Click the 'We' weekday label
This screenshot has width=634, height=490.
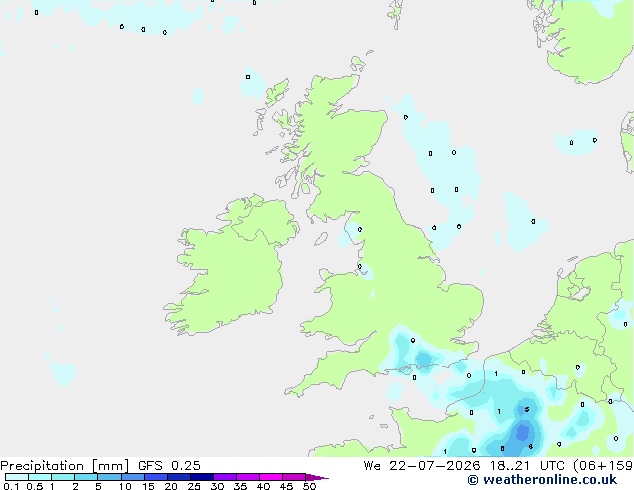(x=372, y=466)
